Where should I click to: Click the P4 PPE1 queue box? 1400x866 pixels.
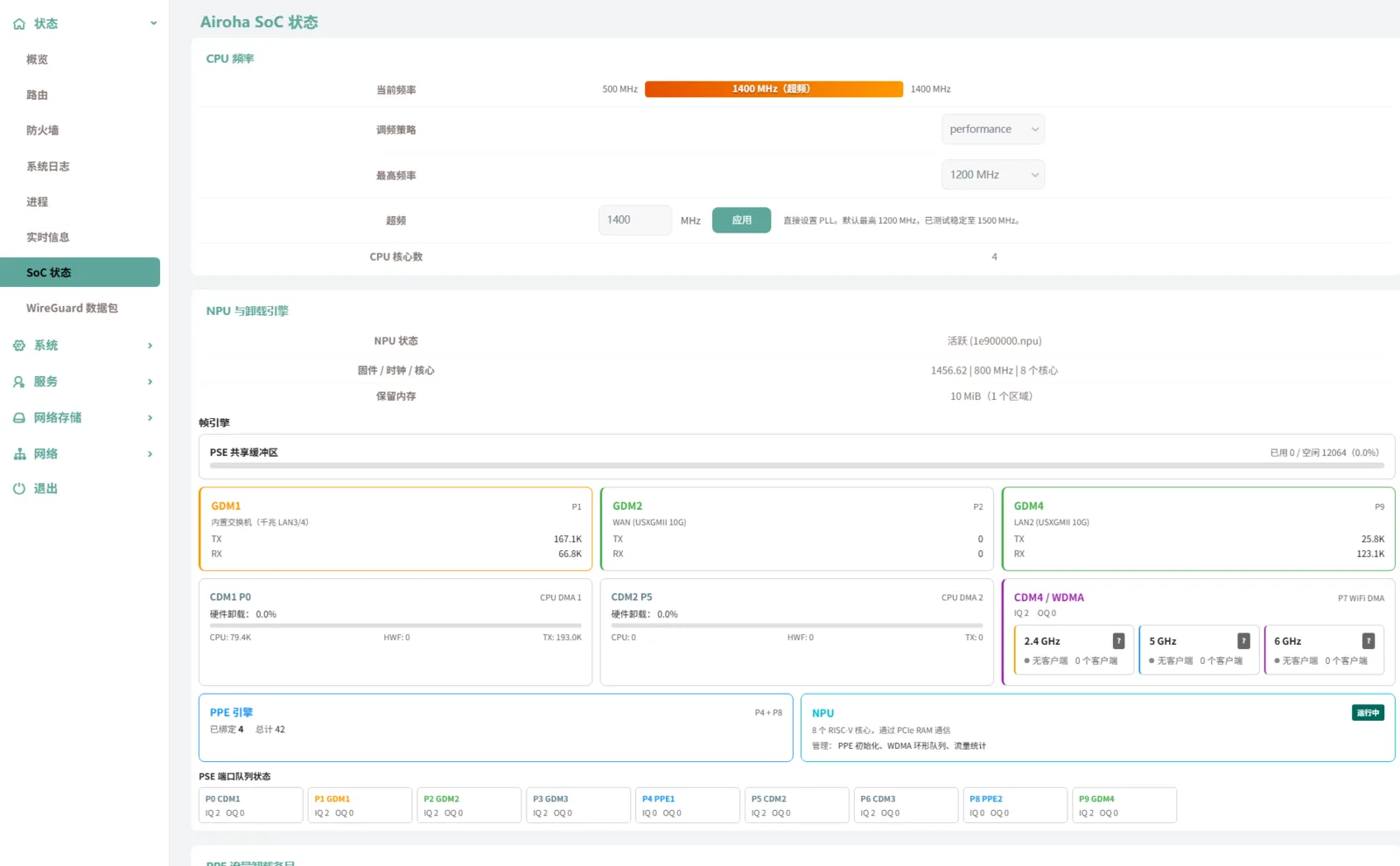click(688, 806)
